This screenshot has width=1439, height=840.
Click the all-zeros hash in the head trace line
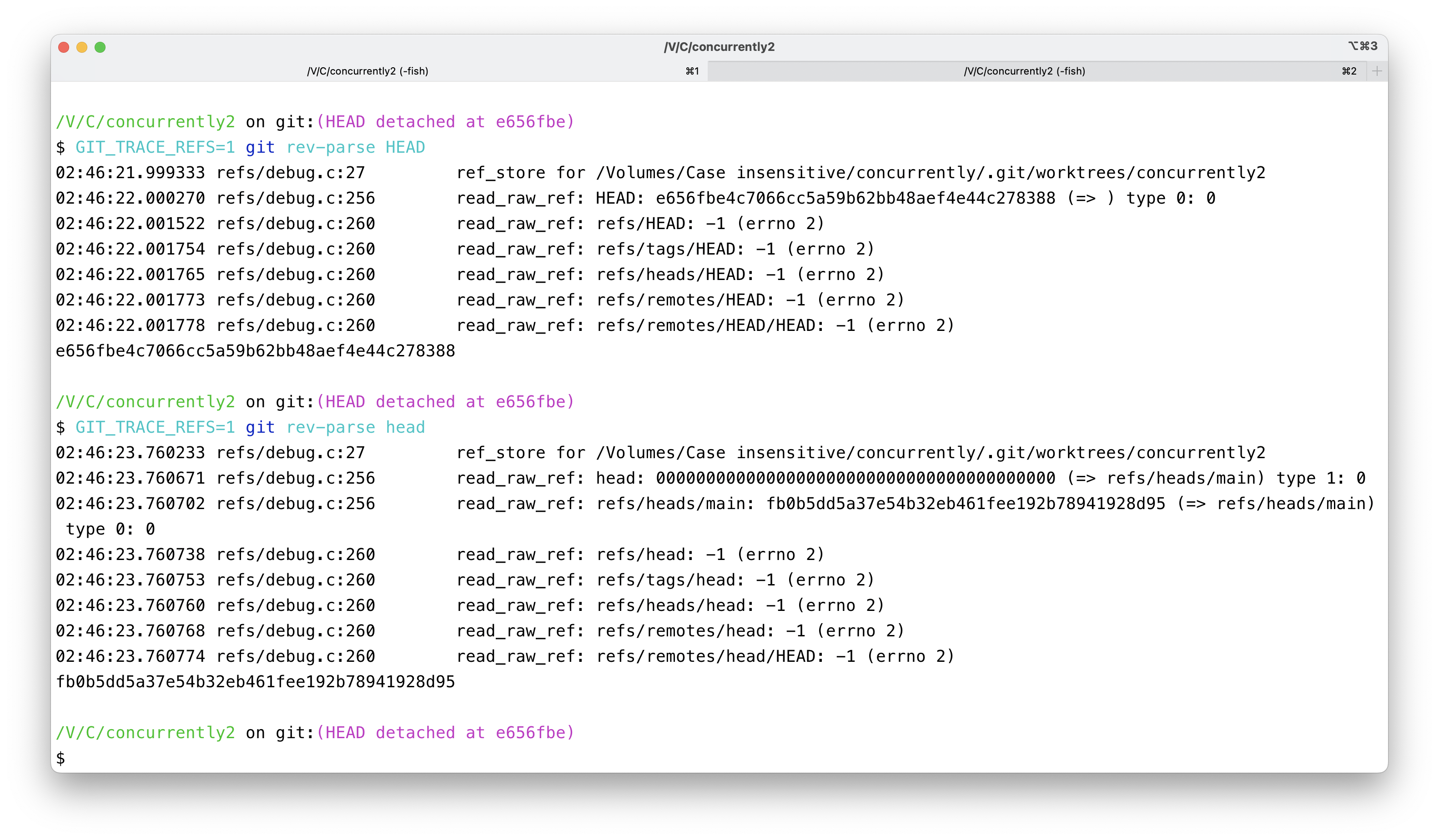pos(855,478)
